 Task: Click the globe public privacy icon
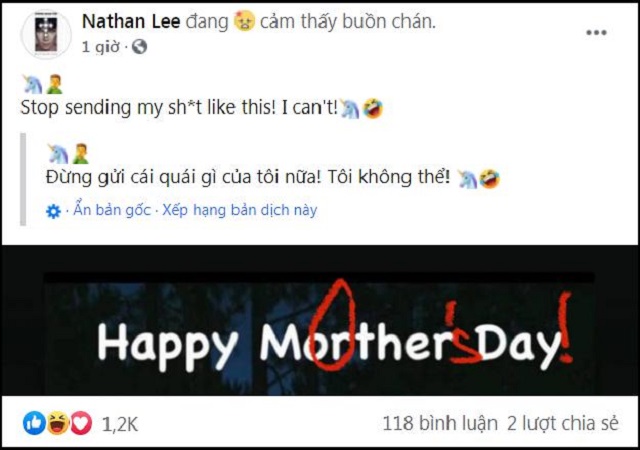click(x=140, y=47)
